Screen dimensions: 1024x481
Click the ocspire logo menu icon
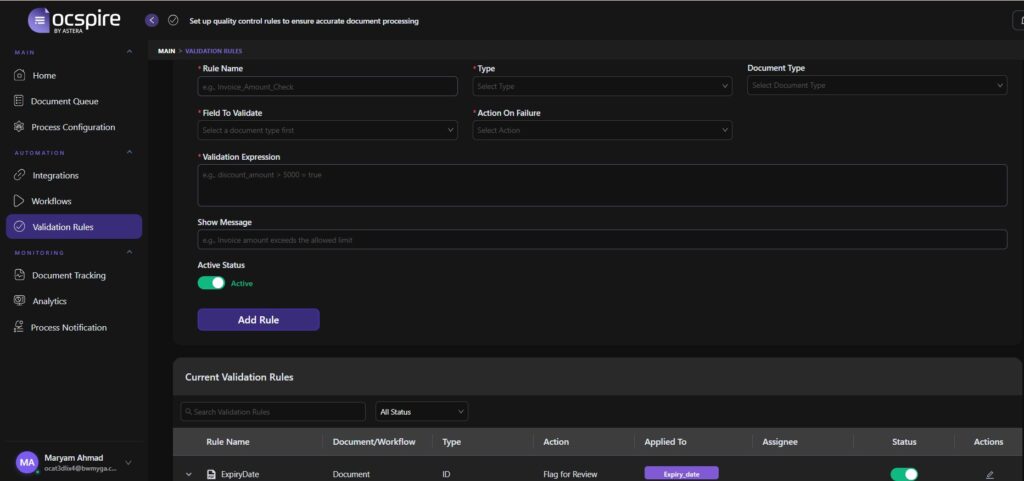point(40,20)
